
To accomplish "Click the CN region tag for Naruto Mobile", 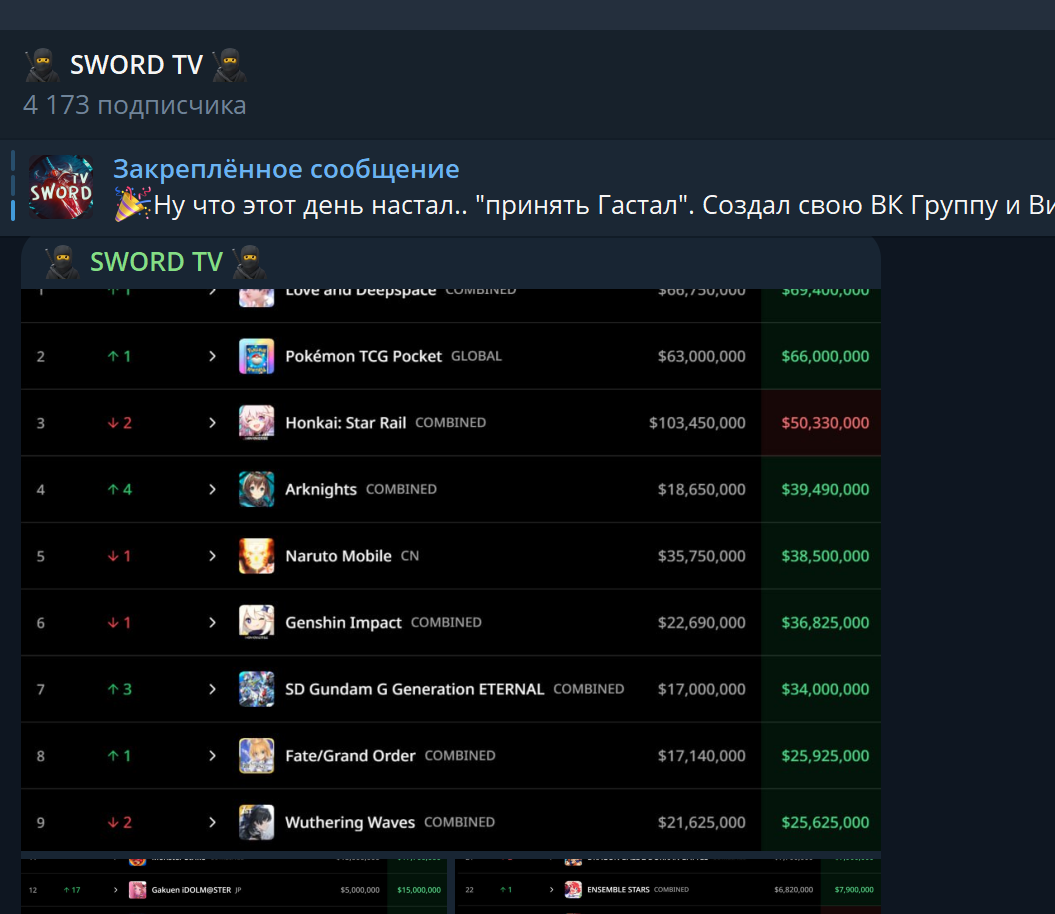I will [x=410, y=556].
